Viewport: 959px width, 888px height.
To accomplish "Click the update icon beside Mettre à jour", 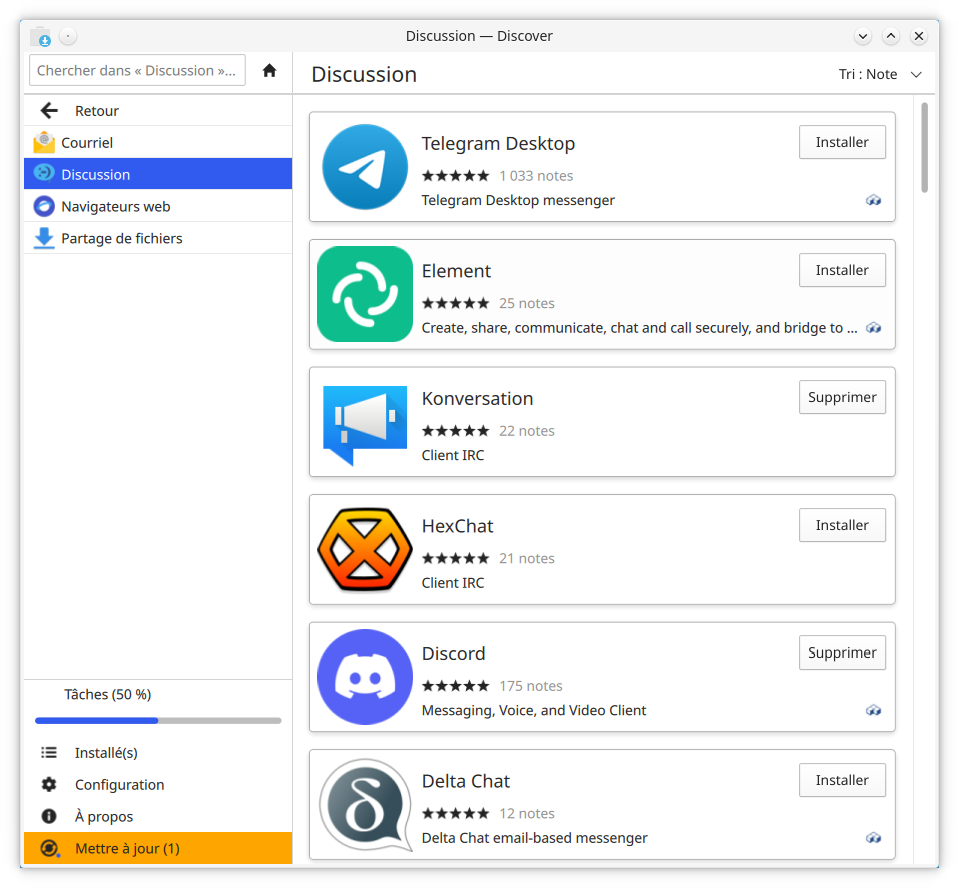I will pyautogui.click(x=49, y=848).
